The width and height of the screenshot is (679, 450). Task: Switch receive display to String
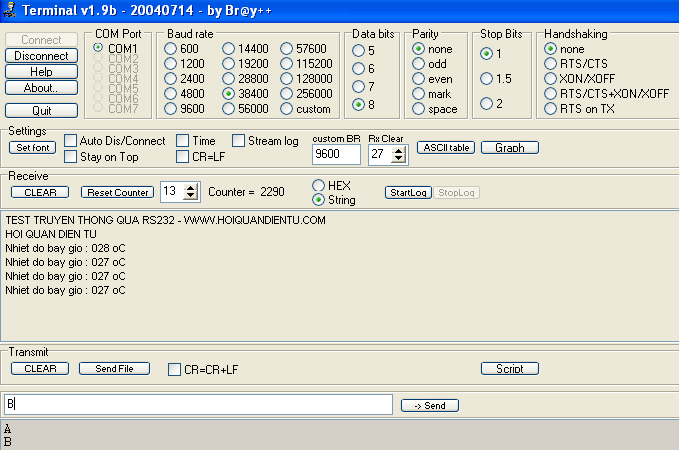[318, 200]
